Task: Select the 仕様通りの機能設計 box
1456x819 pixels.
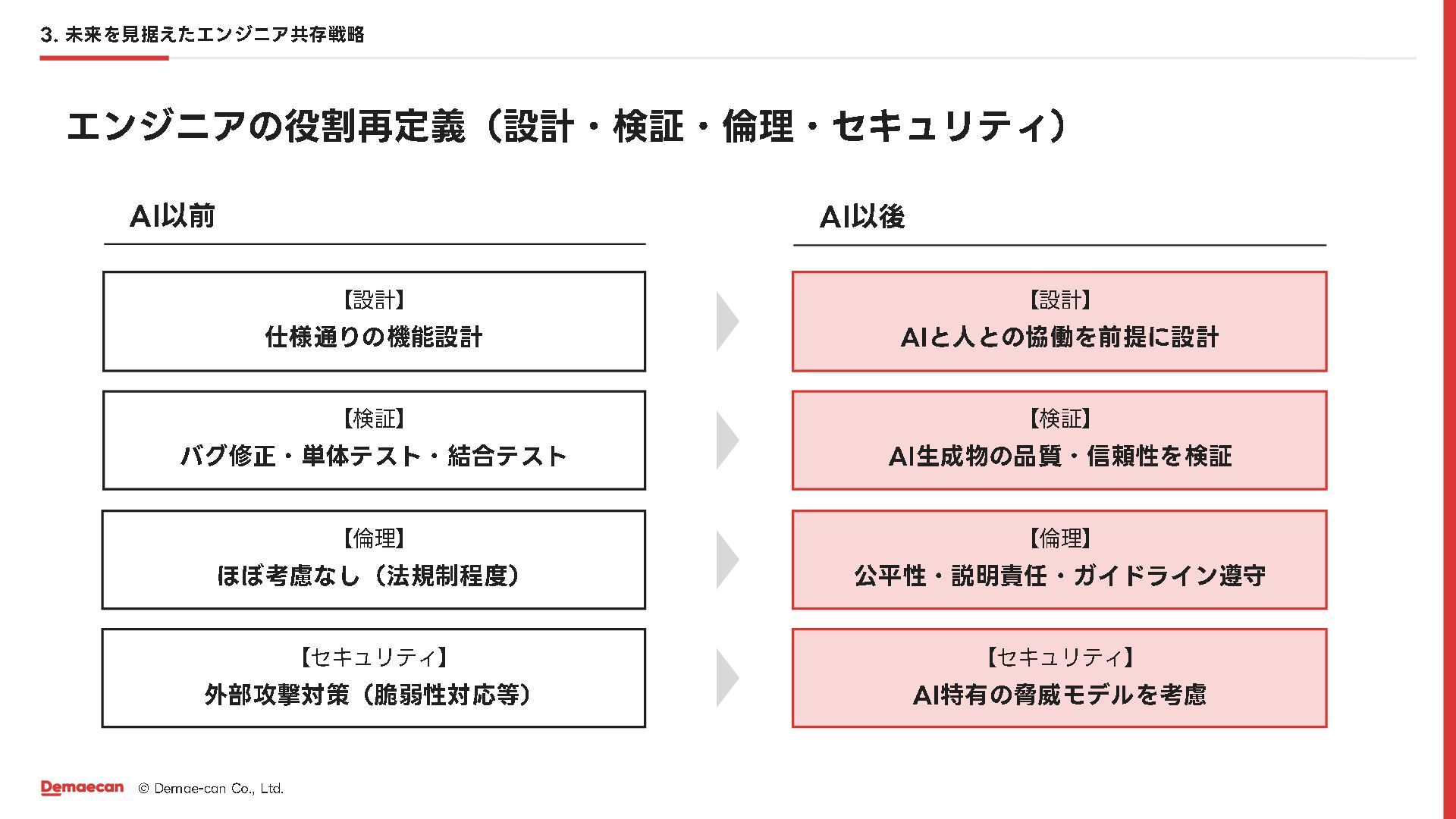Action: point(374,322)
